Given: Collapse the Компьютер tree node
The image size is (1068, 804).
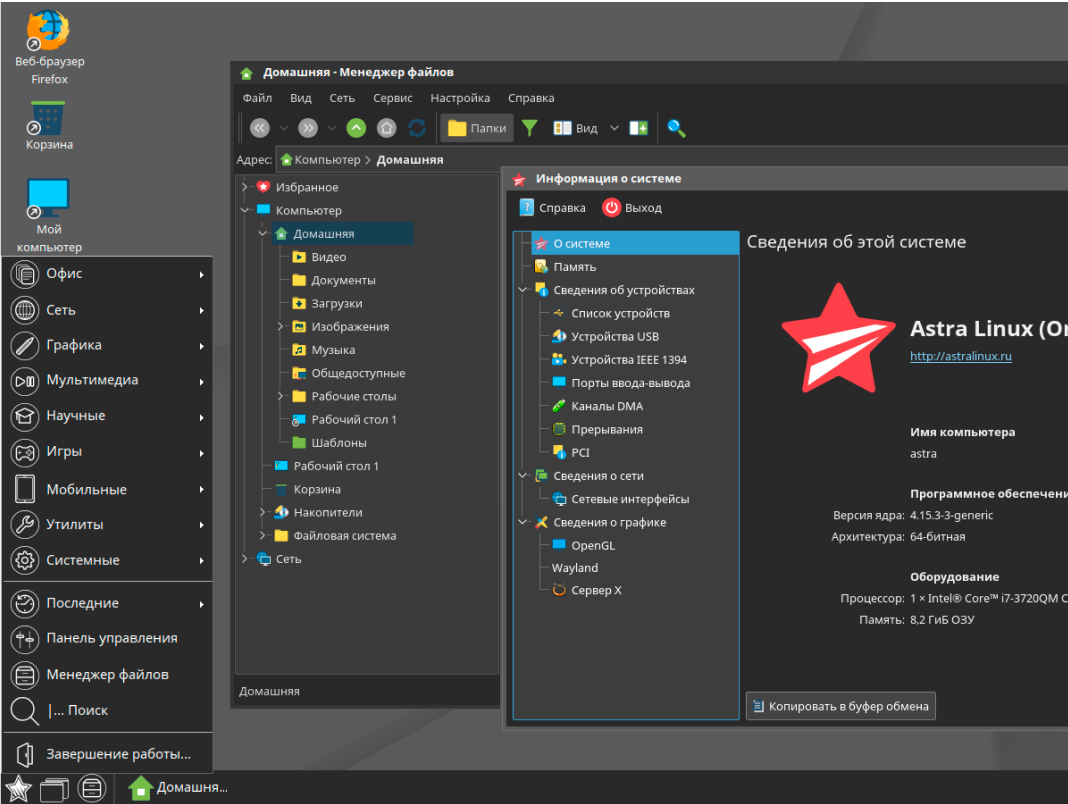Looking at the screenshot, I should pos(245,210).
